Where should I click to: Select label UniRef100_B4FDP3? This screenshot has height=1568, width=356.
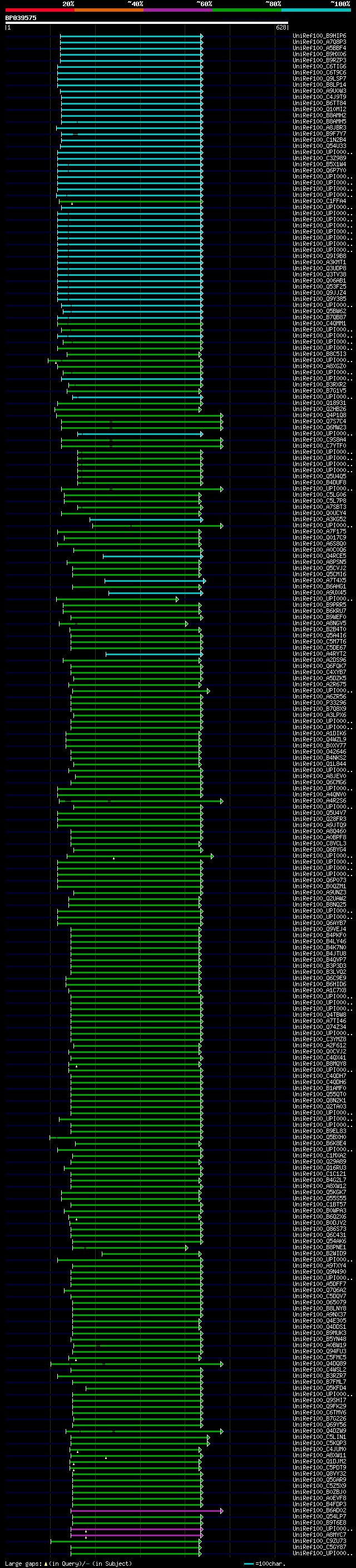pyautogui.click(x=319, y=1504)
